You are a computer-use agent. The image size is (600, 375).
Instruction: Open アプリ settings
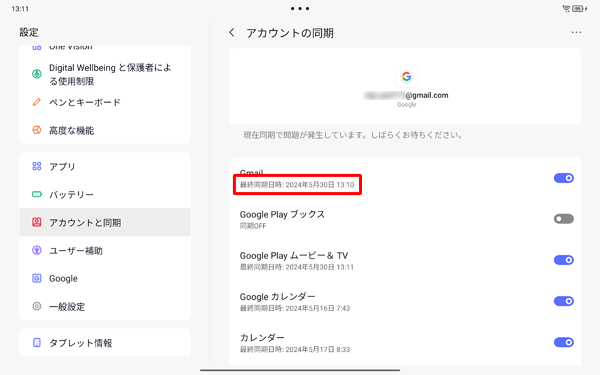(x=105, y=166)
